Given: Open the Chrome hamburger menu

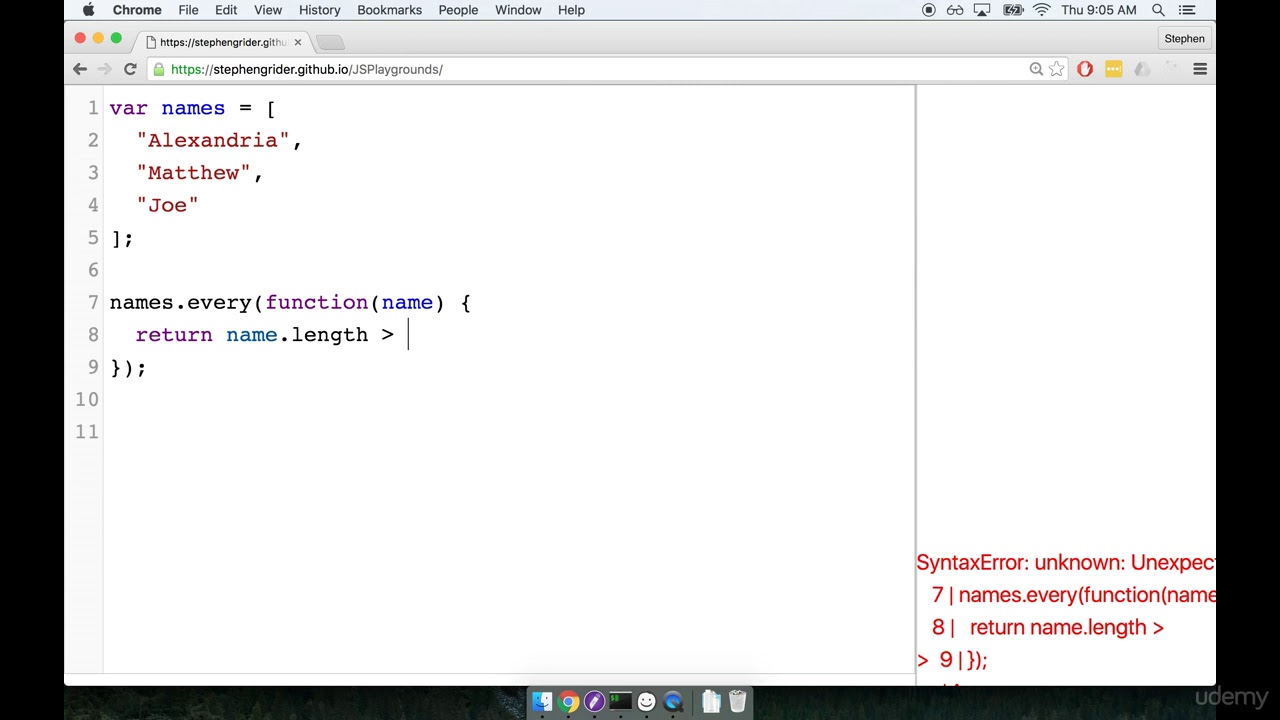Looking at the screenshot, I should pos(1200,69).
